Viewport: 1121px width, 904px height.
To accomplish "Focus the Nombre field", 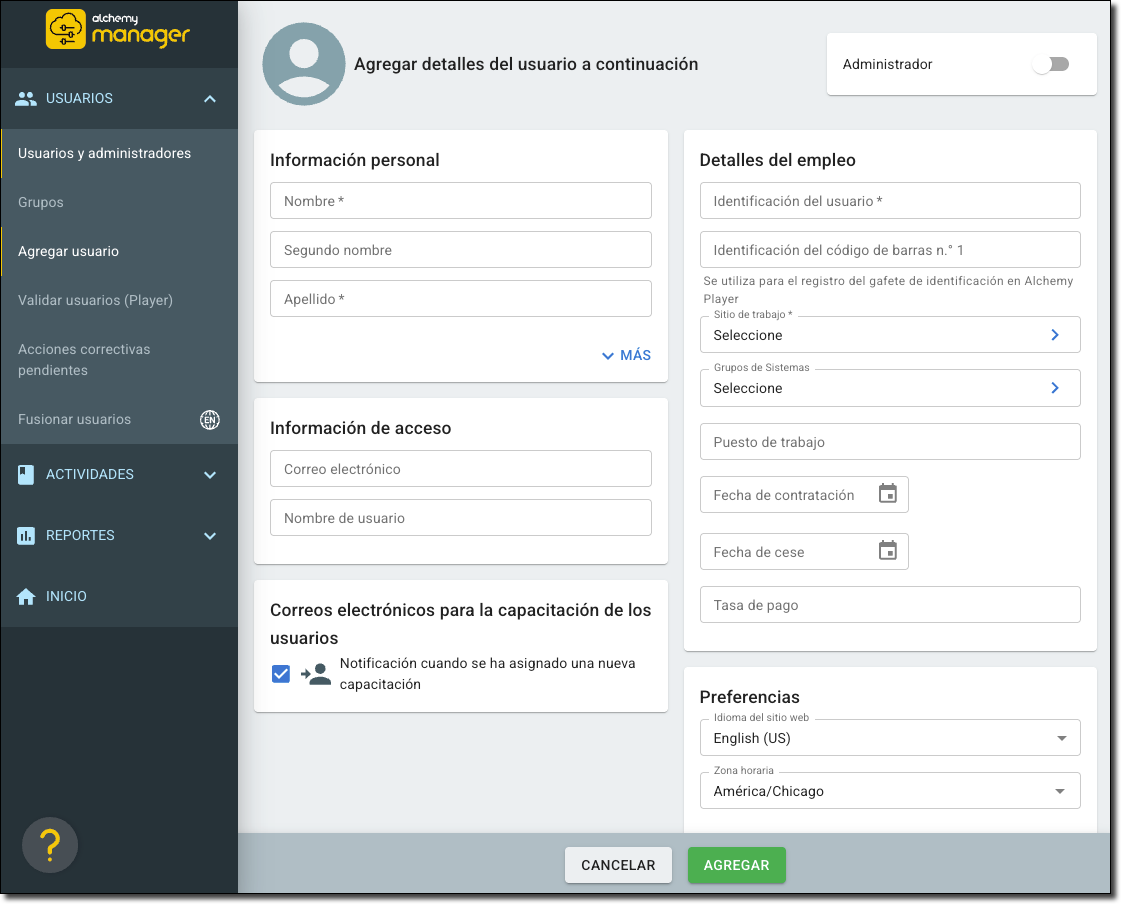I will pyautogui.click(x=460, y=201).
